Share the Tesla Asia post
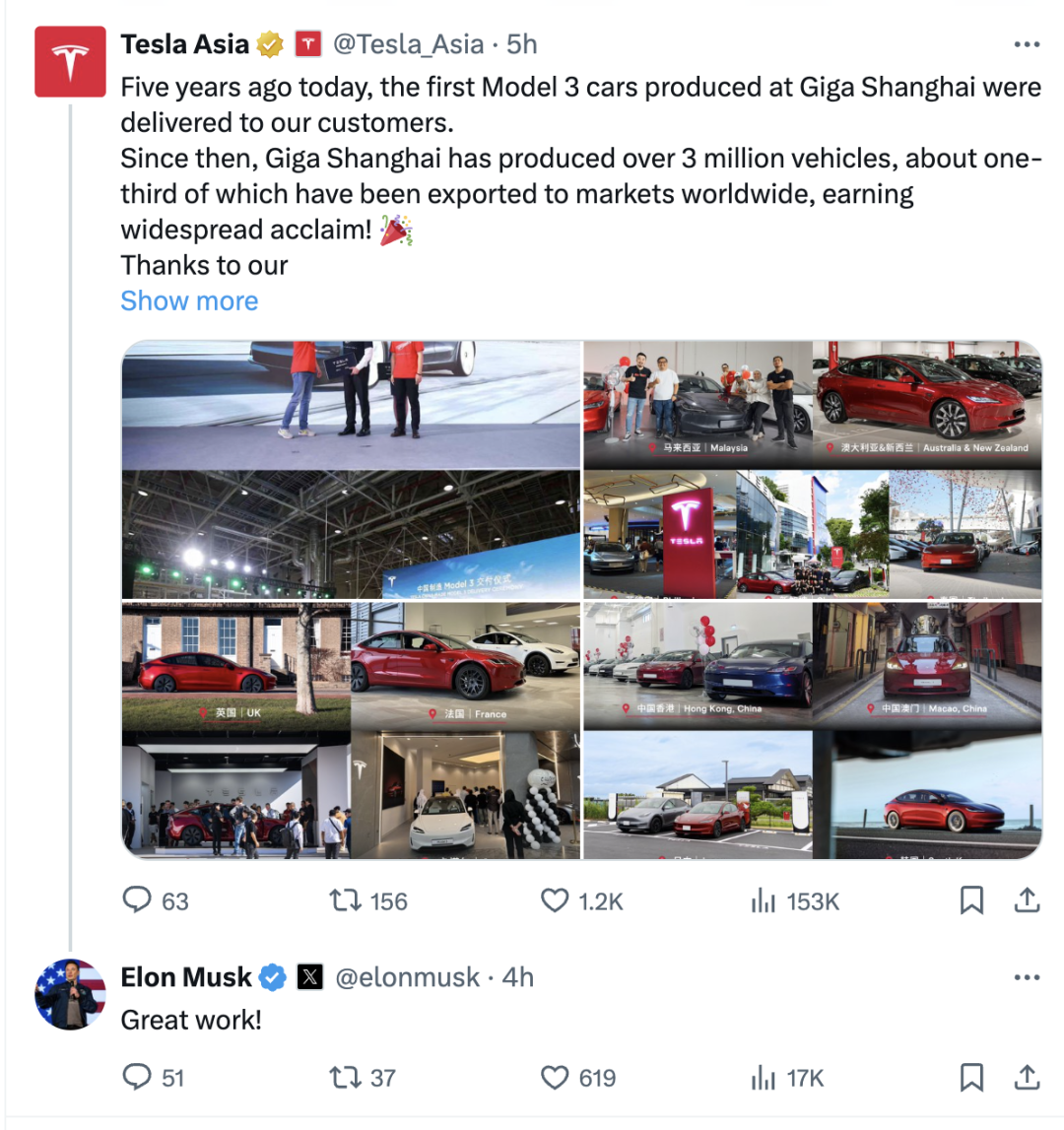 click(x=1027, y=900)
